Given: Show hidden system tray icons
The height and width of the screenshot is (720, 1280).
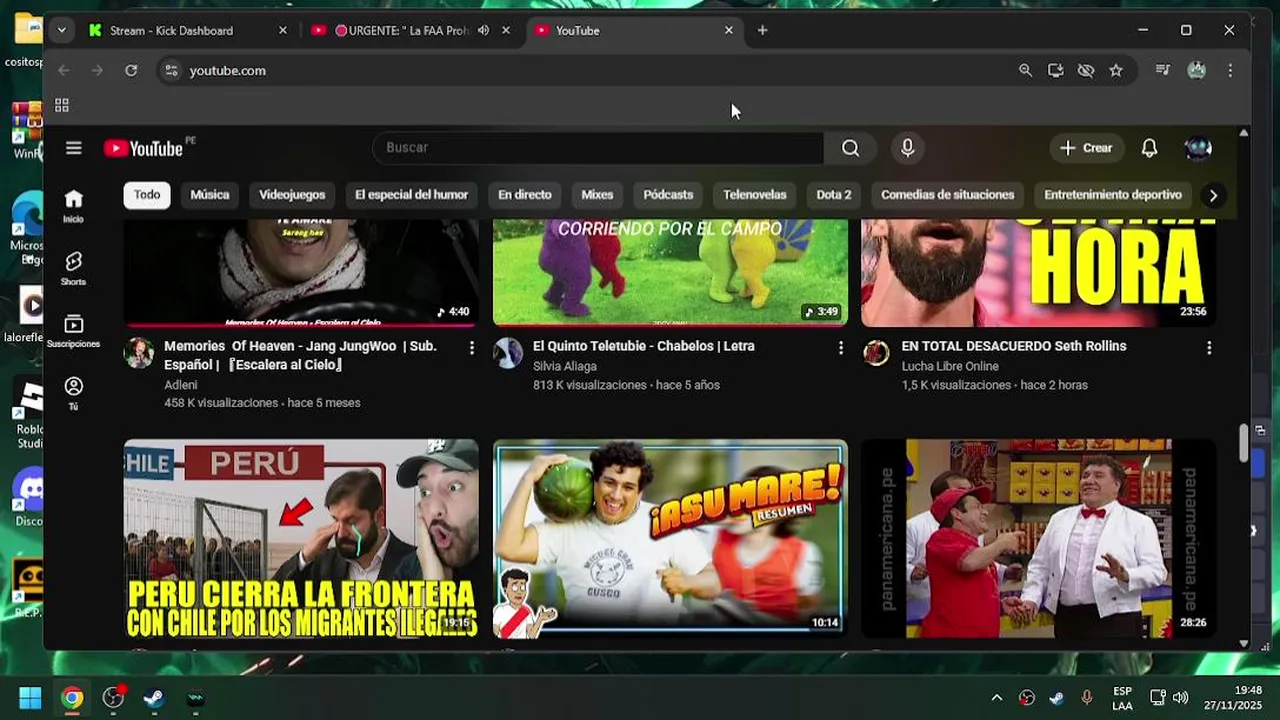Looking at the screenshot, I should (996, 698).
